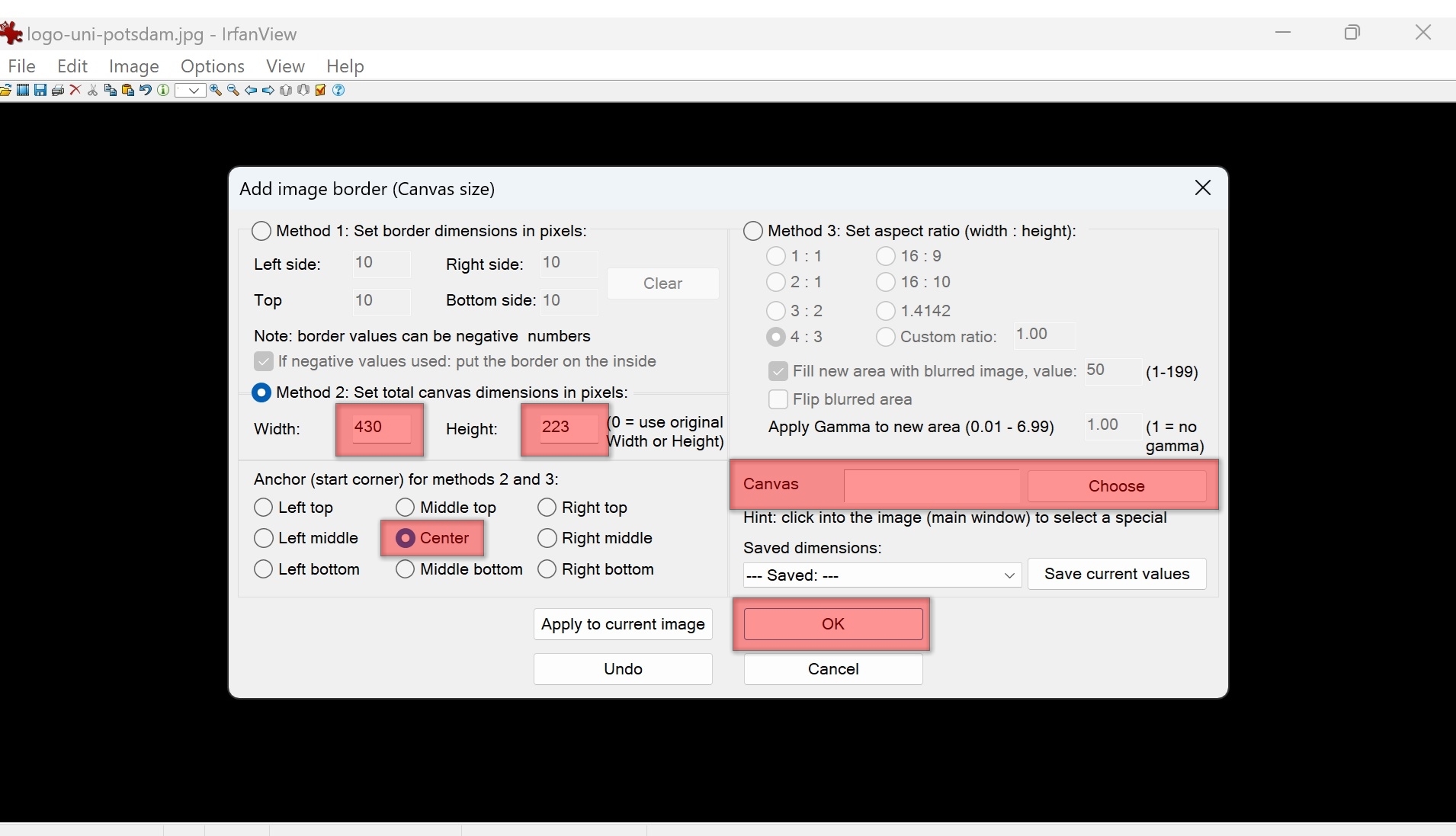
Task: Click the Save (floppy disk) toolbar icon
Action: pos(40,91)
